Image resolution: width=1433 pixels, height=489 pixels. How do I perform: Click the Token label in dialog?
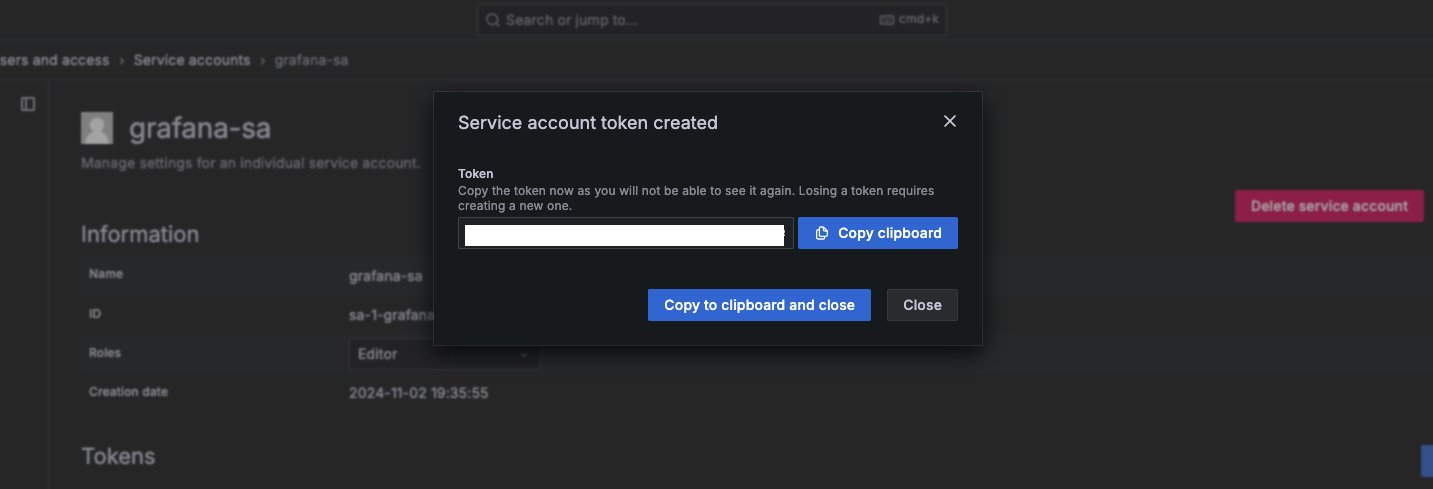pos(476,174)
